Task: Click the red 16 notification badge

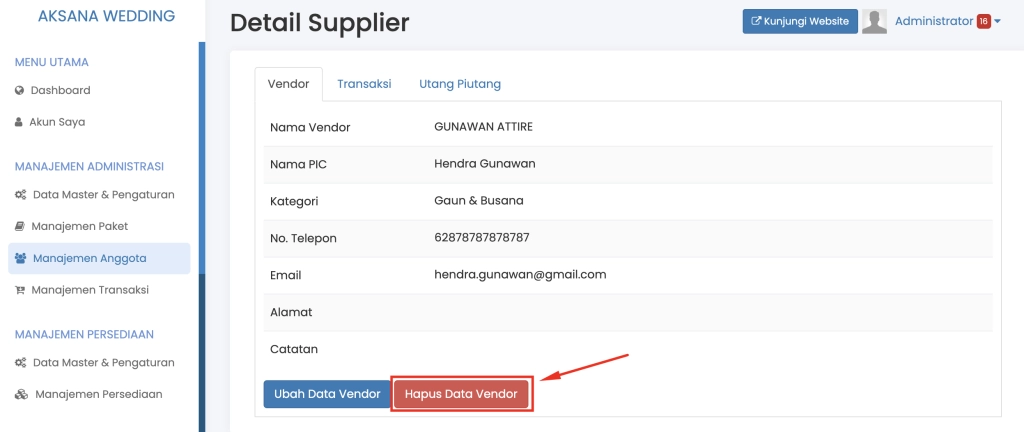Action: (984, 22)
